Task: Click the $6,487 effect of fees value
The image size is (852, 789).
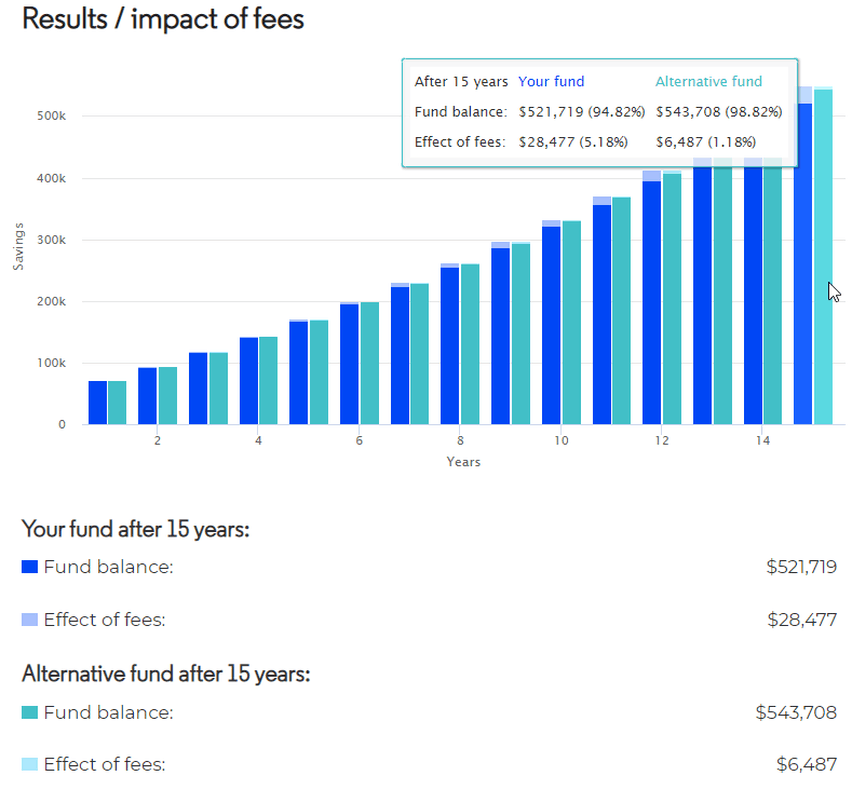Action: click(x=806, y=764)
